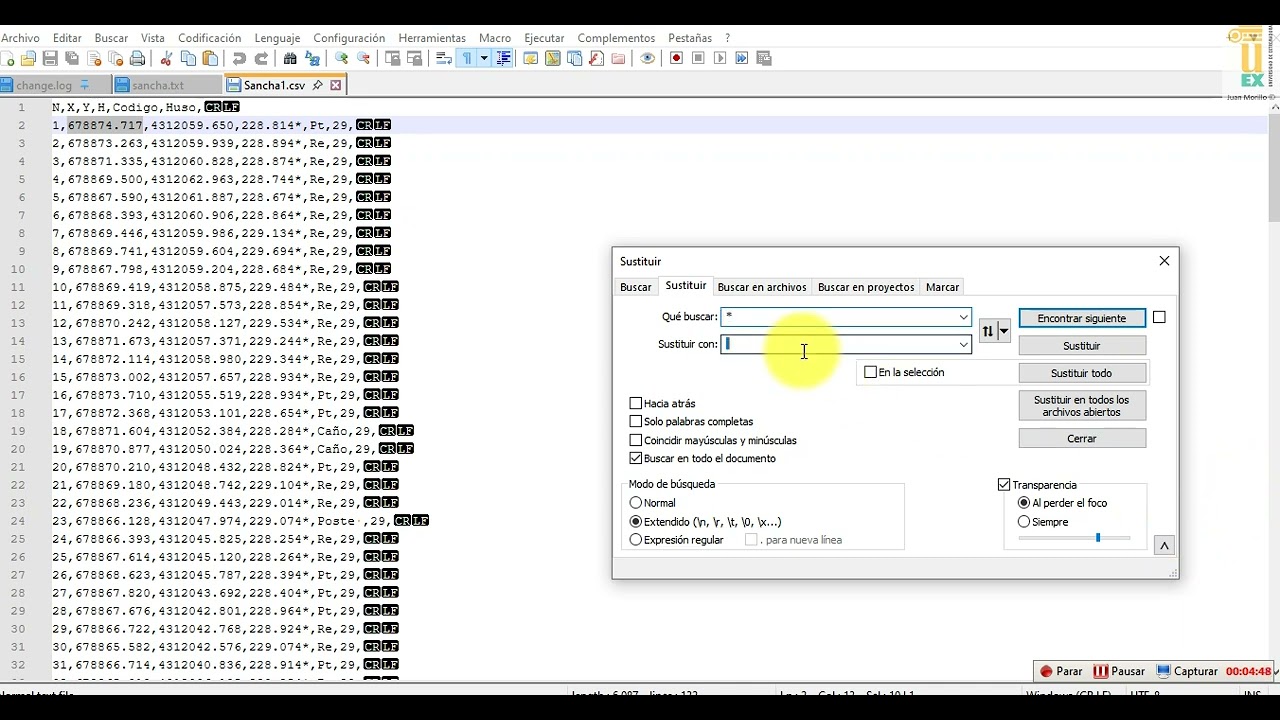
Task: Click 'Parar' in the recorder bar
Action: pos(1061,671)
